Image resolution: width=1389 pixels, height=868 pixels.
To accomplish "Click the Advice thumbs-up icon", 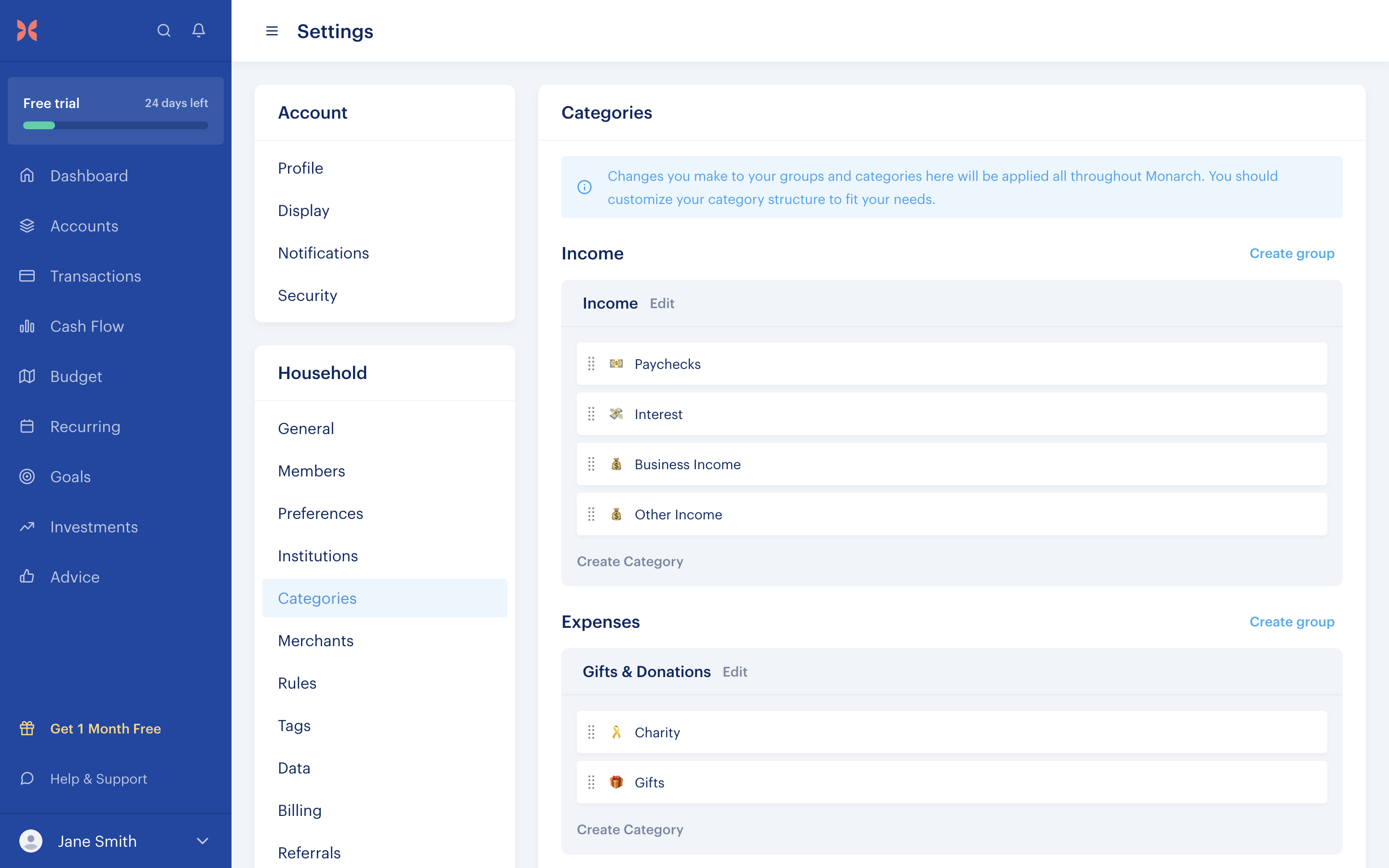I will click(27, 576).
